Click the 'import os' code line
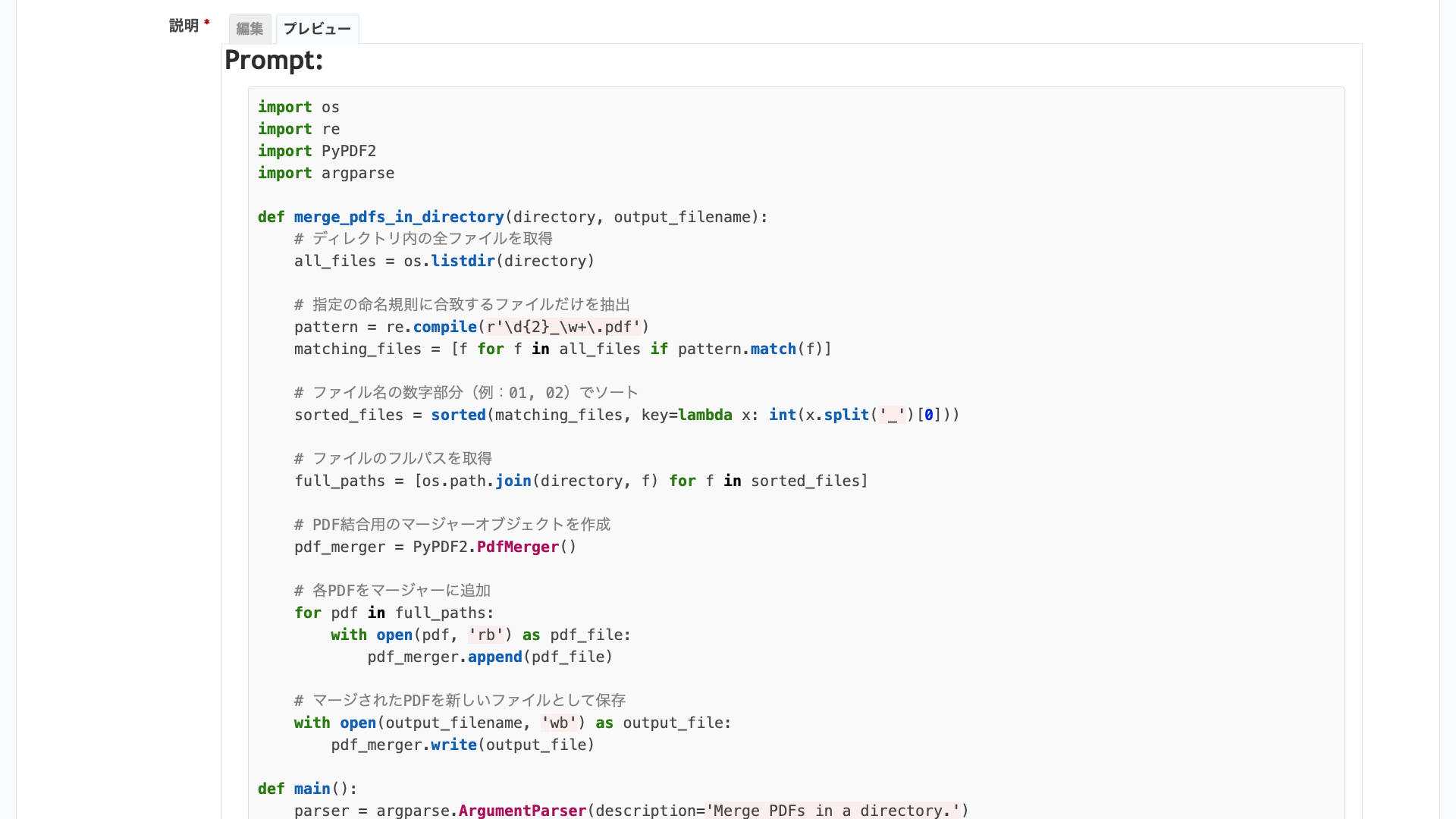The width and height of the screenshot is (1456, 819). pos(298,107)
